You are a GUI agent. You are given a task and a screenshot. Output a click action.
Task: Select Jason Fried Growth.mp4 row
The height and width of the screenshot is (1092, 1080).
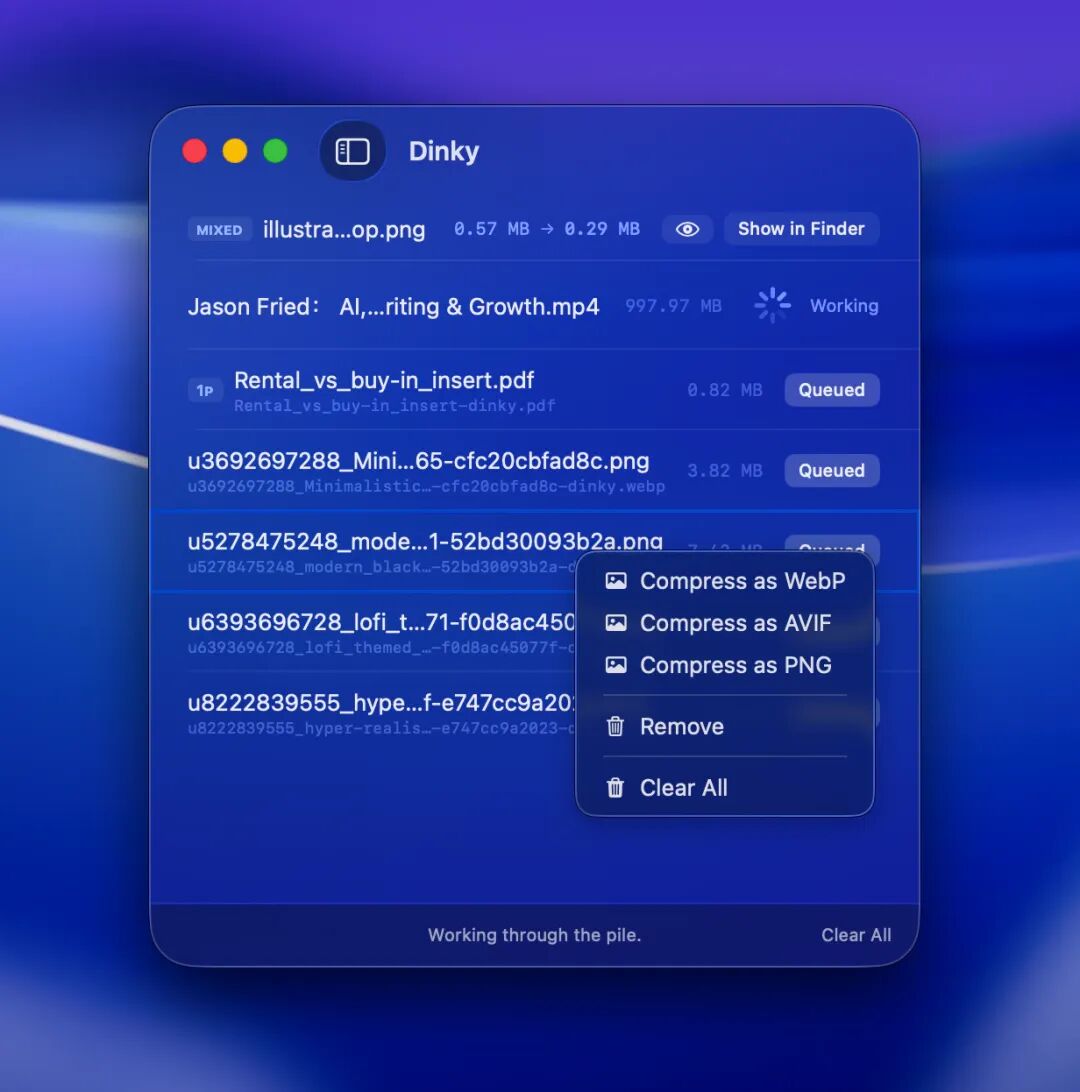pyautogui.click(x=534, y=306)
